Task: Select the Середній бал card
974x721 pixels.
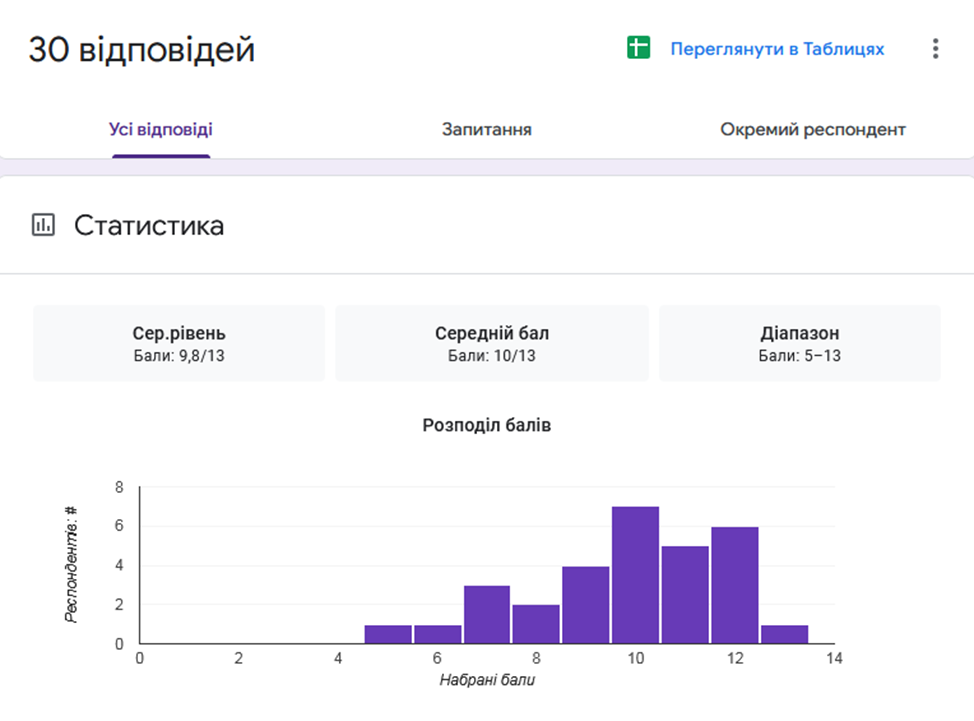Action: pos(491,343)
